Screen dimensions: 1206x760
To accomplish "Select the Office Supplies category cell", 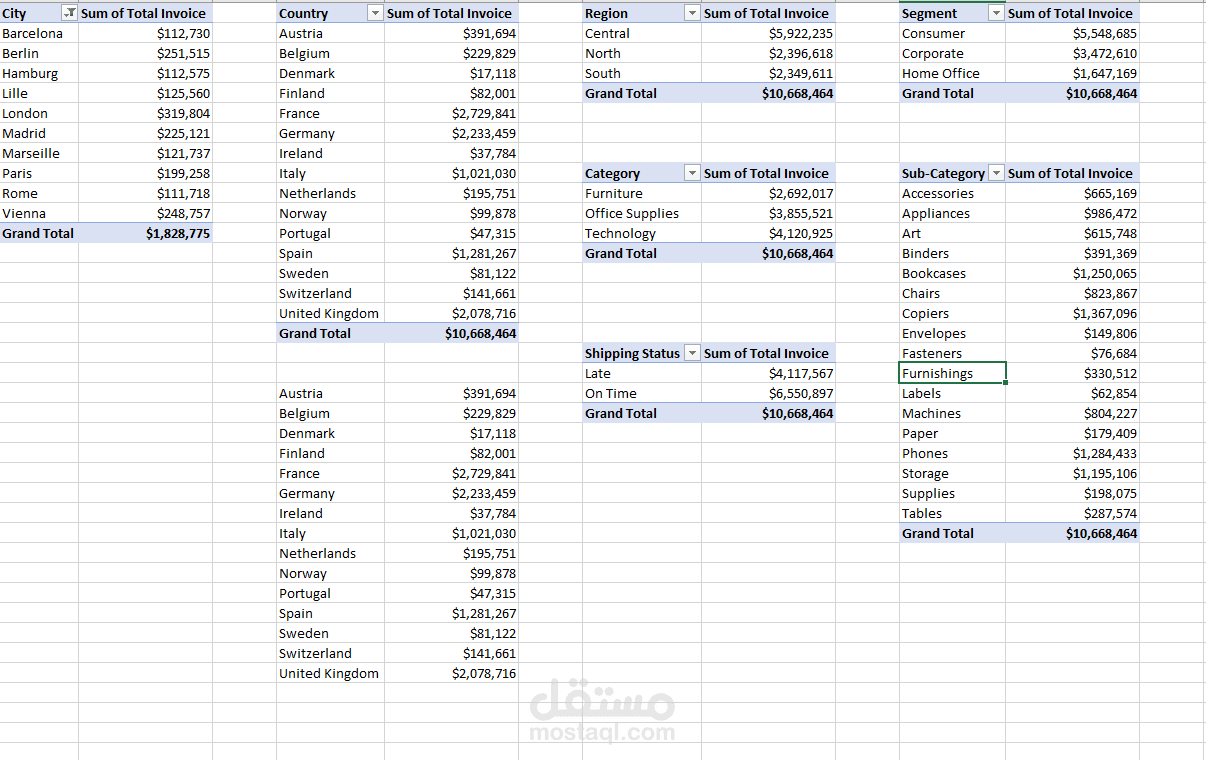I will (641, 213).
